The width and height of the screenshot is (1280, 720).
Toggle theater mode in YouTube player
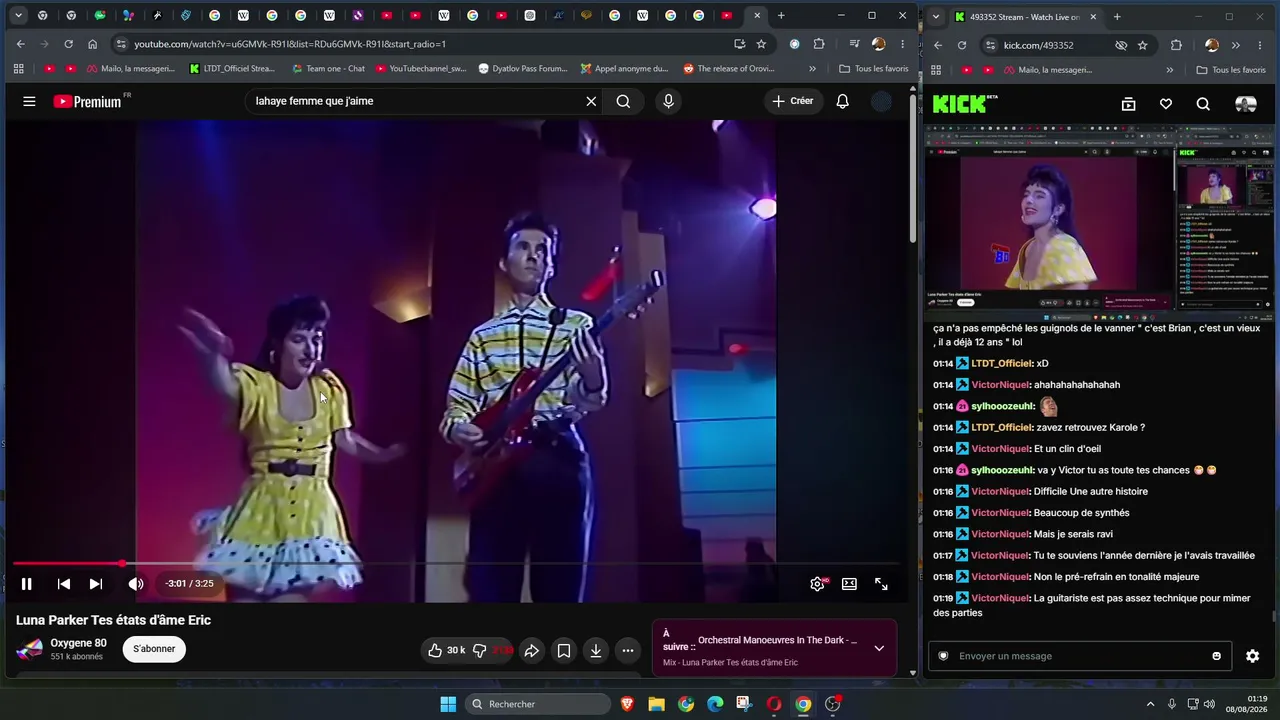(849, 584)
